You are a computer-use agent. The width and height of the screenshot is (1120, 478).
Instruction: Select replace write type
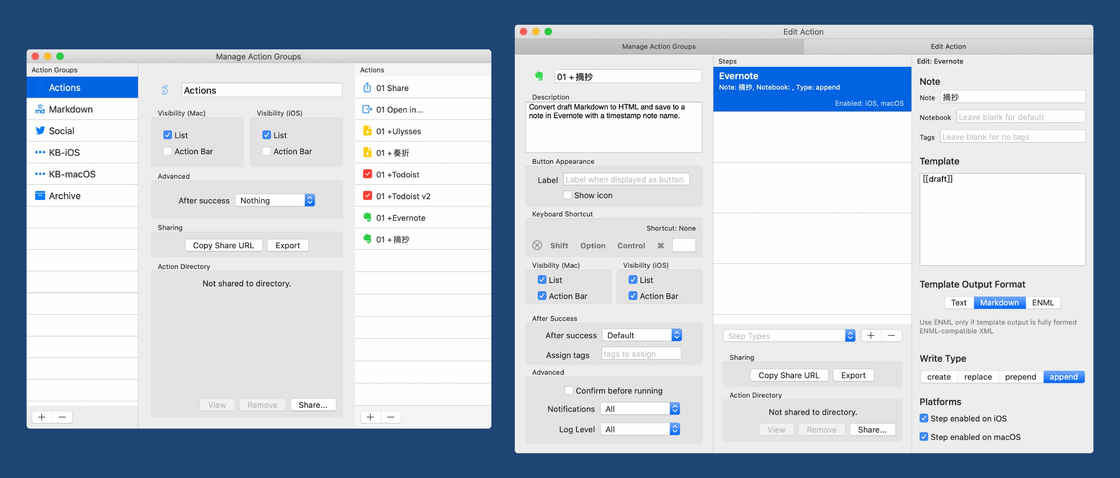click(x=978, y=377)
